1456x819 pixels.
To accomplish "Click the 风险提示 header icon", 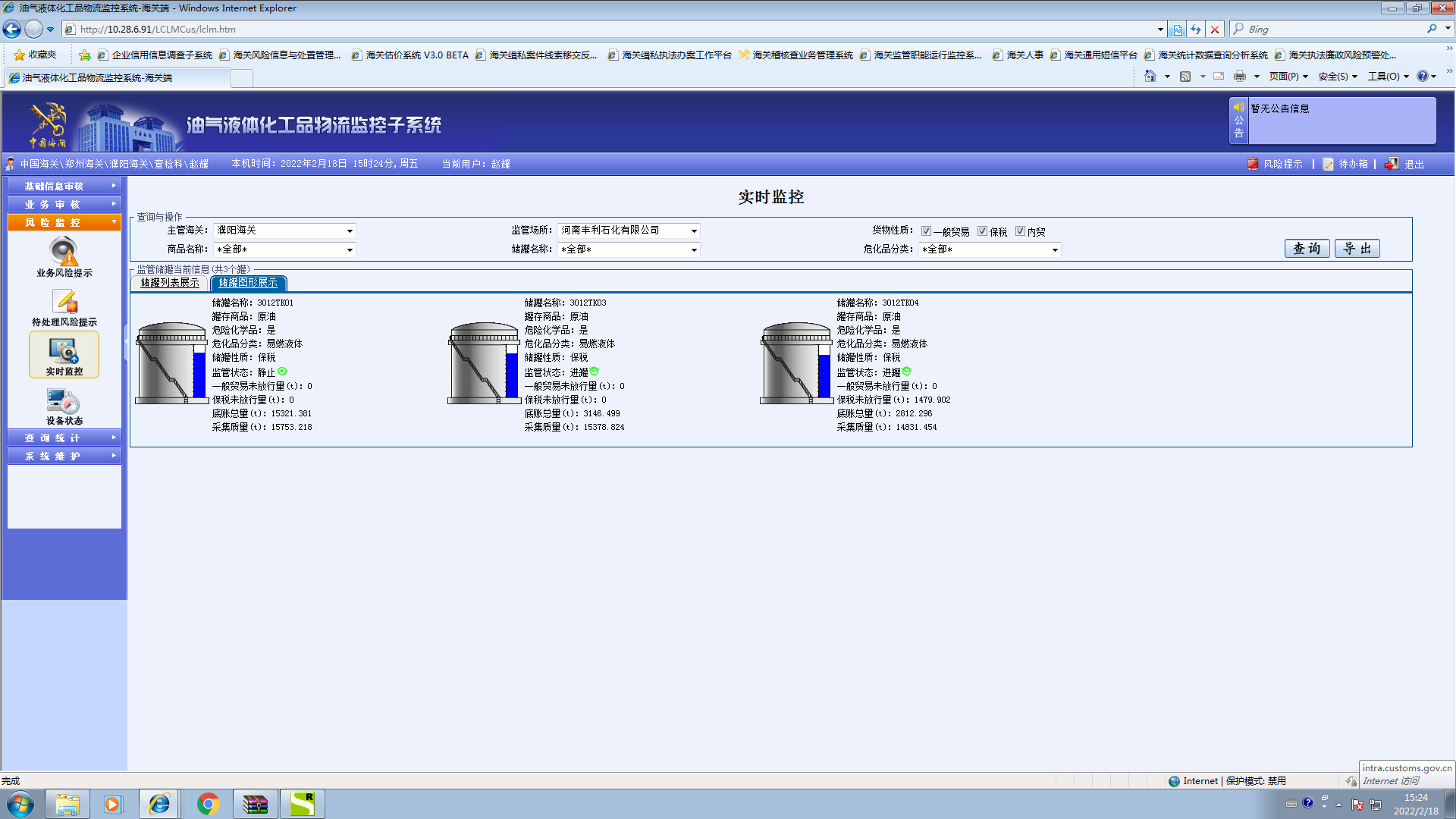I will tap(1253, 164).
